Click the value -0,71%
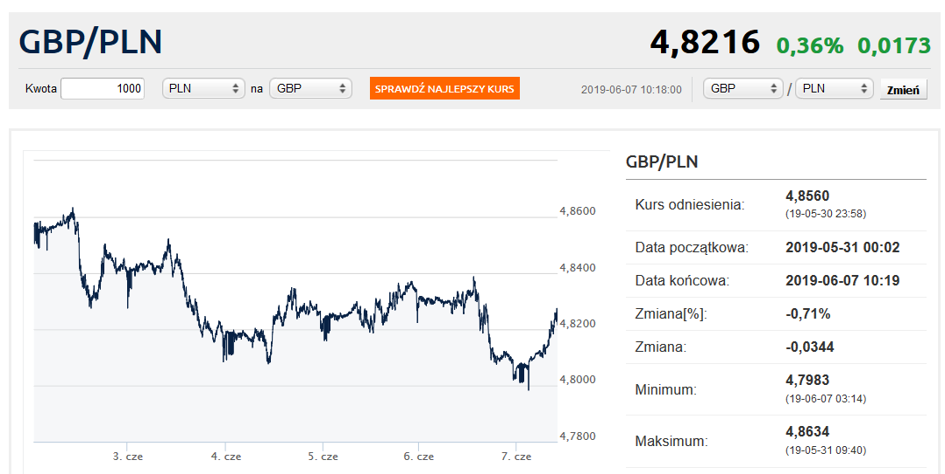 coord(808,314)
